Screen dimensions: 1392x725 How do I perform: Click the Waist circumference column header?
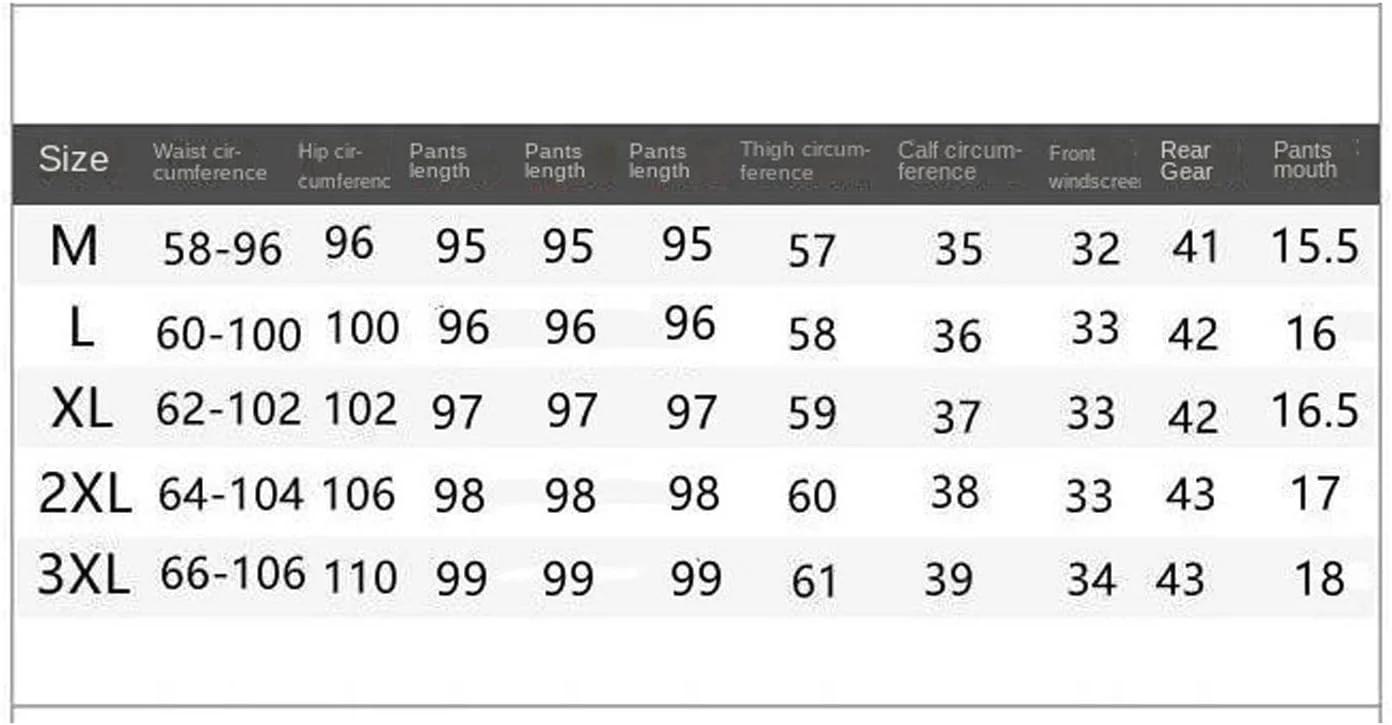[209, 162]
